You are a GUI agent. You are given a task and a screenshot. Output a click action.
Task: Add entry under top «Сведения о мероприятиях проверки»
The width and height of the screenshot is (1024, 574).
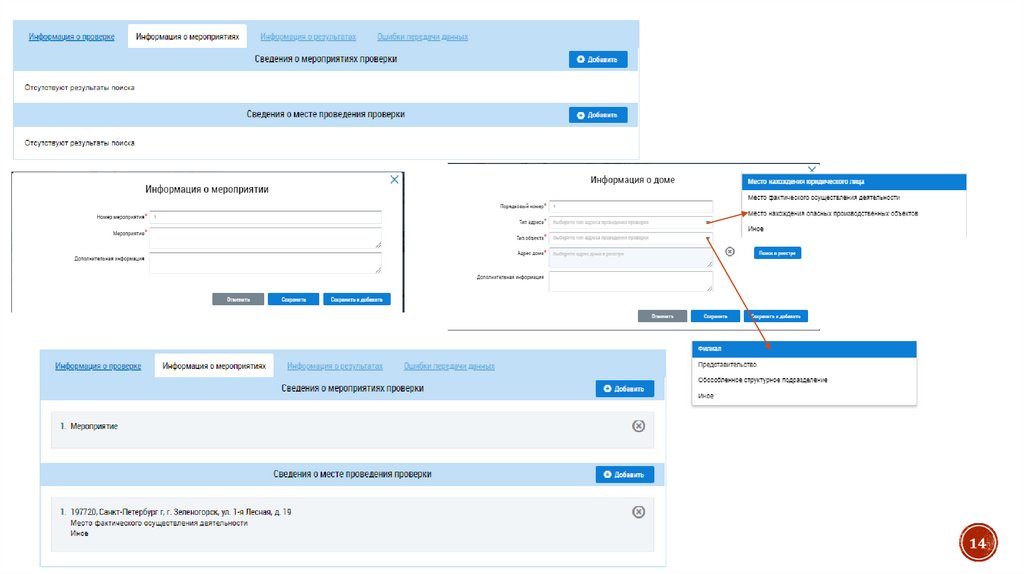click(598, 60)
